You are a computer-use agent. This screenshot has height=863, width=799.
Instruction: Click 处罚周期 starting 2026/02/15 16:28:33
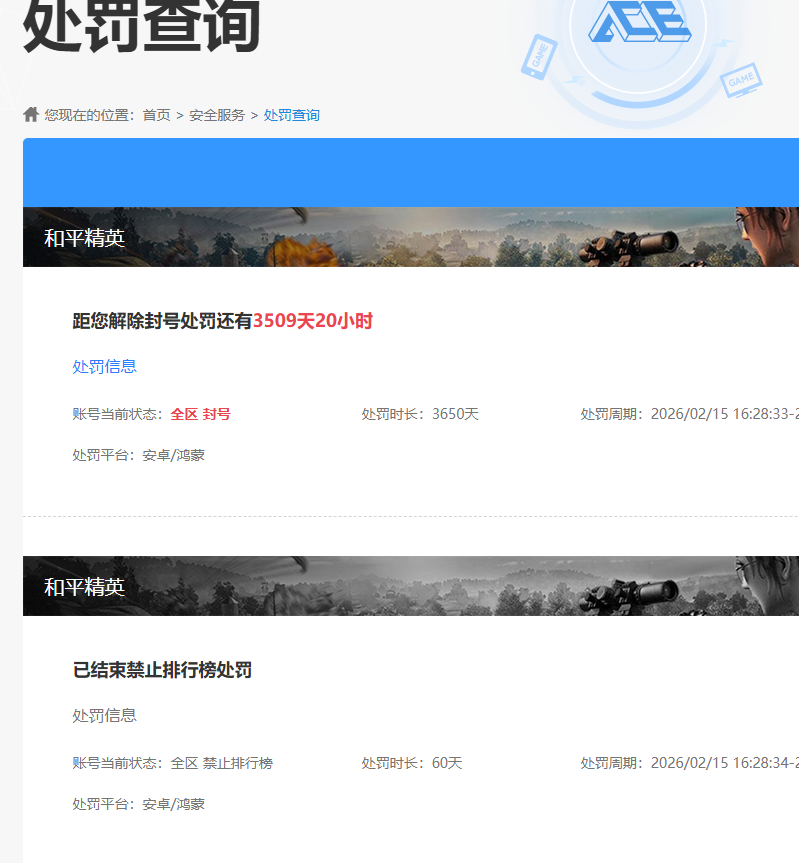tap(689, 414)
